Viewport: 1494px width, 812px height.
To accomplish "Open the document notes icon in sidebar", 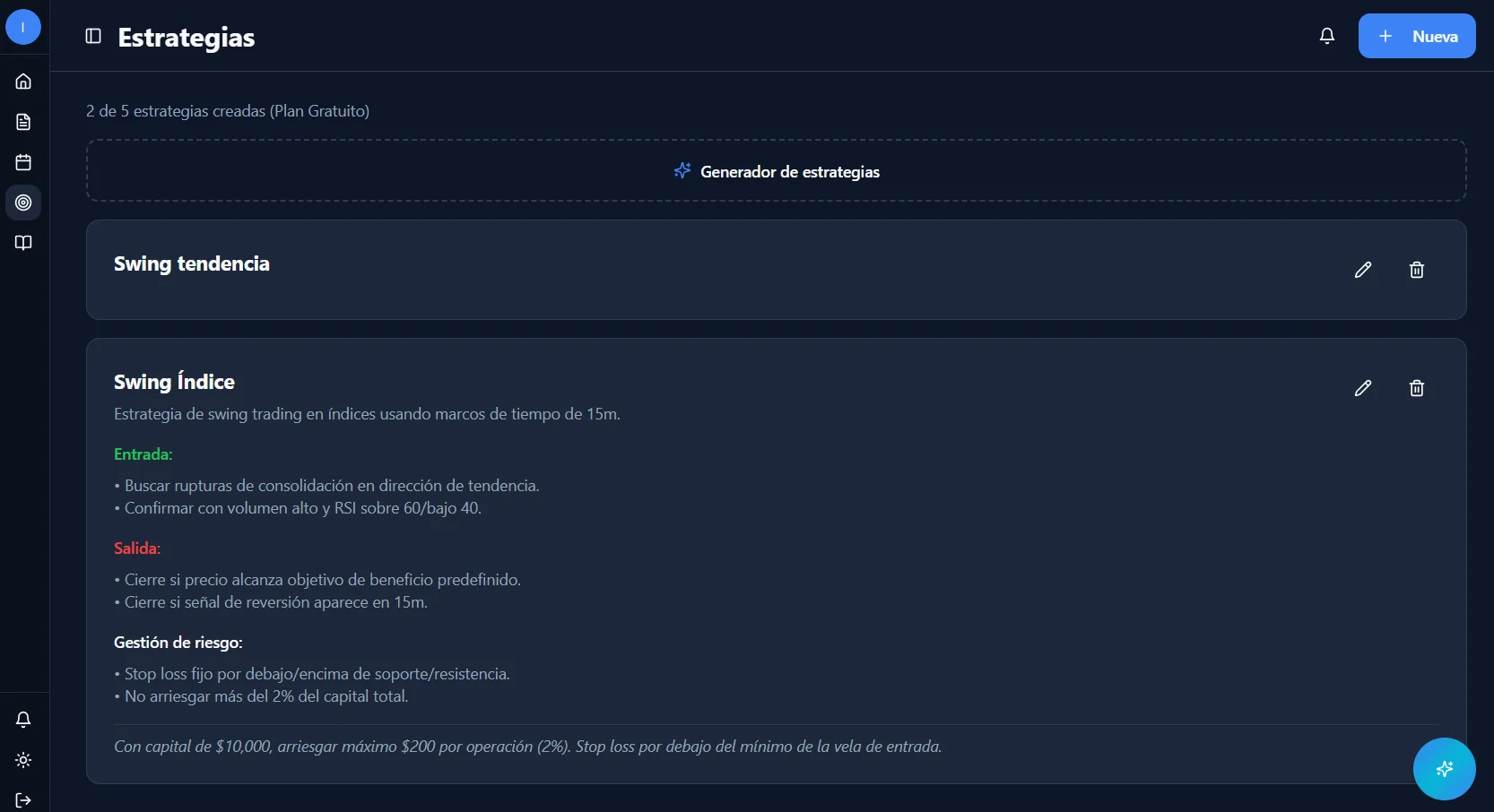I will 23,122.
